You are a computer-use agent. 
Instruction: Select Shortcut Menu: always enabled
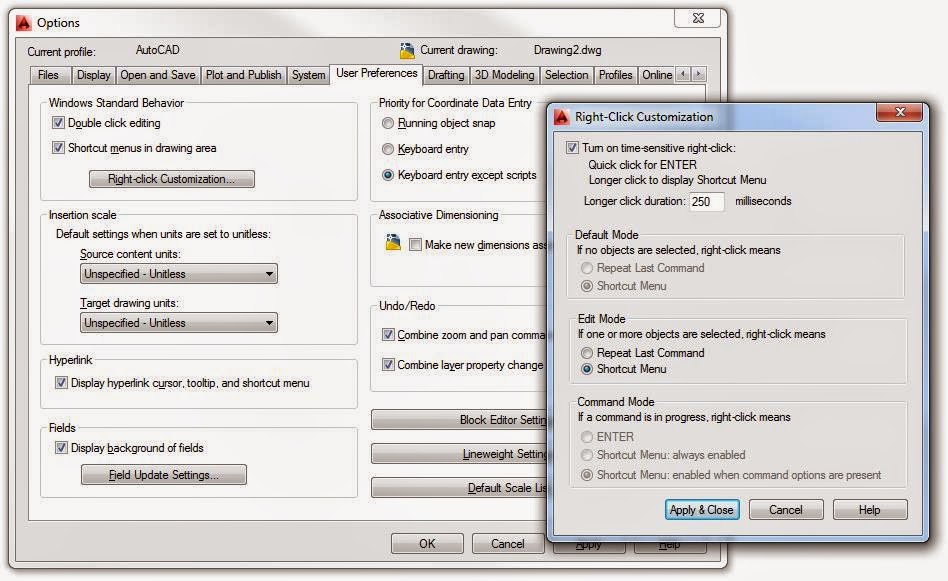[586, 455]
